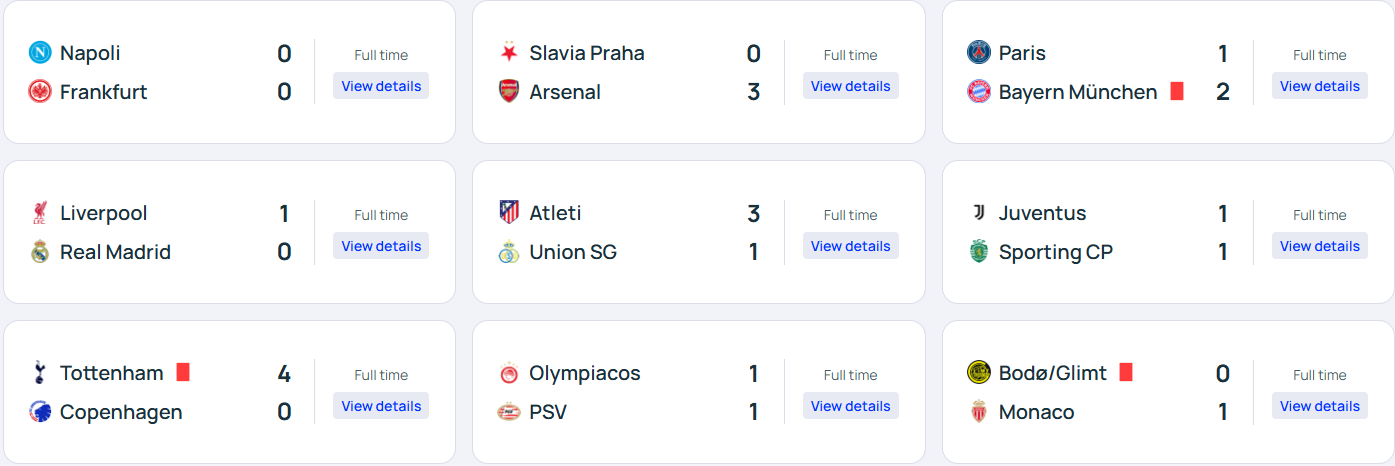Click Bayern München's red card indicator
1395x466 pixels.
coord(1177,91)
